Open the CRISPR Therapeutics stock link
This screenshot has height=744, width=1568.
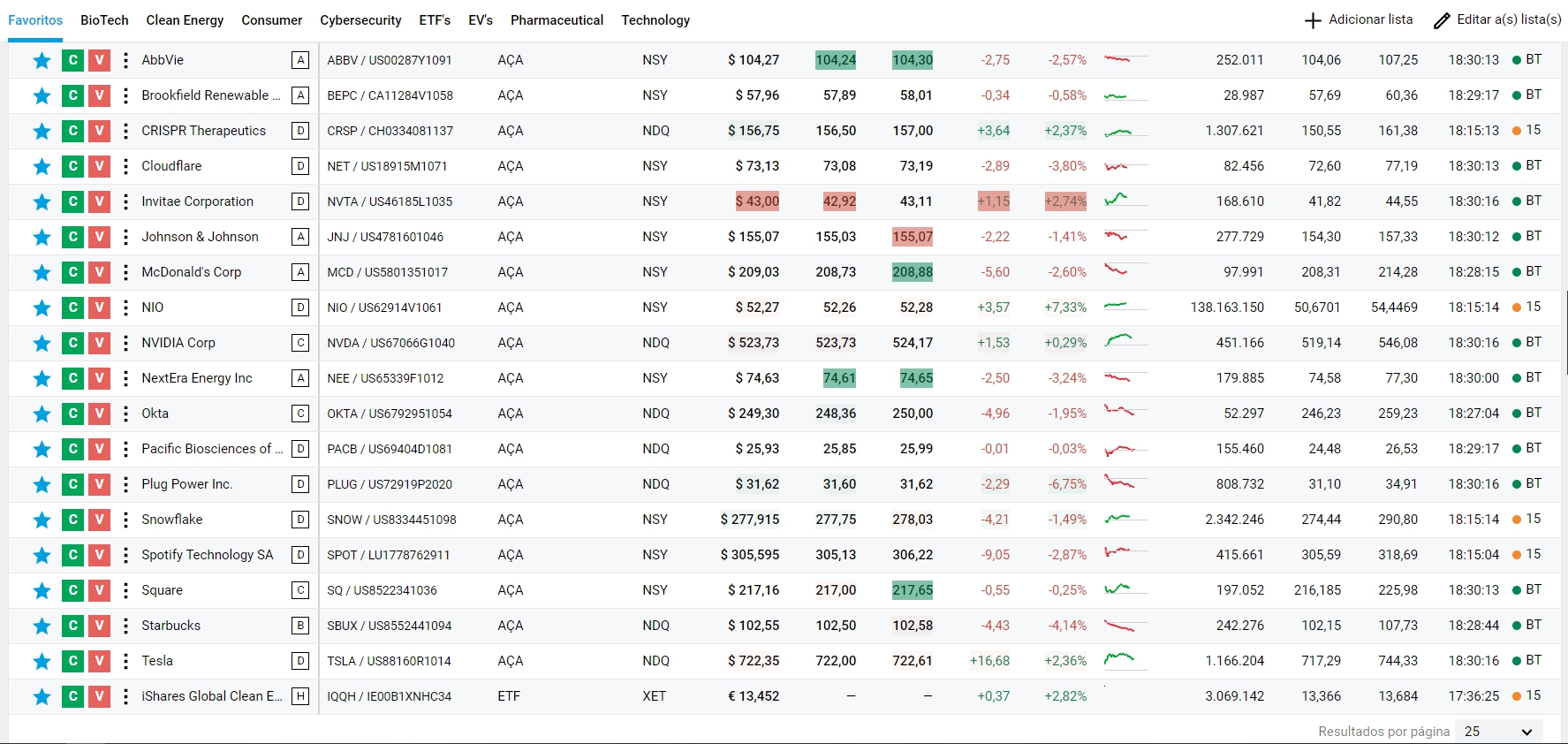tap(203, 131)
